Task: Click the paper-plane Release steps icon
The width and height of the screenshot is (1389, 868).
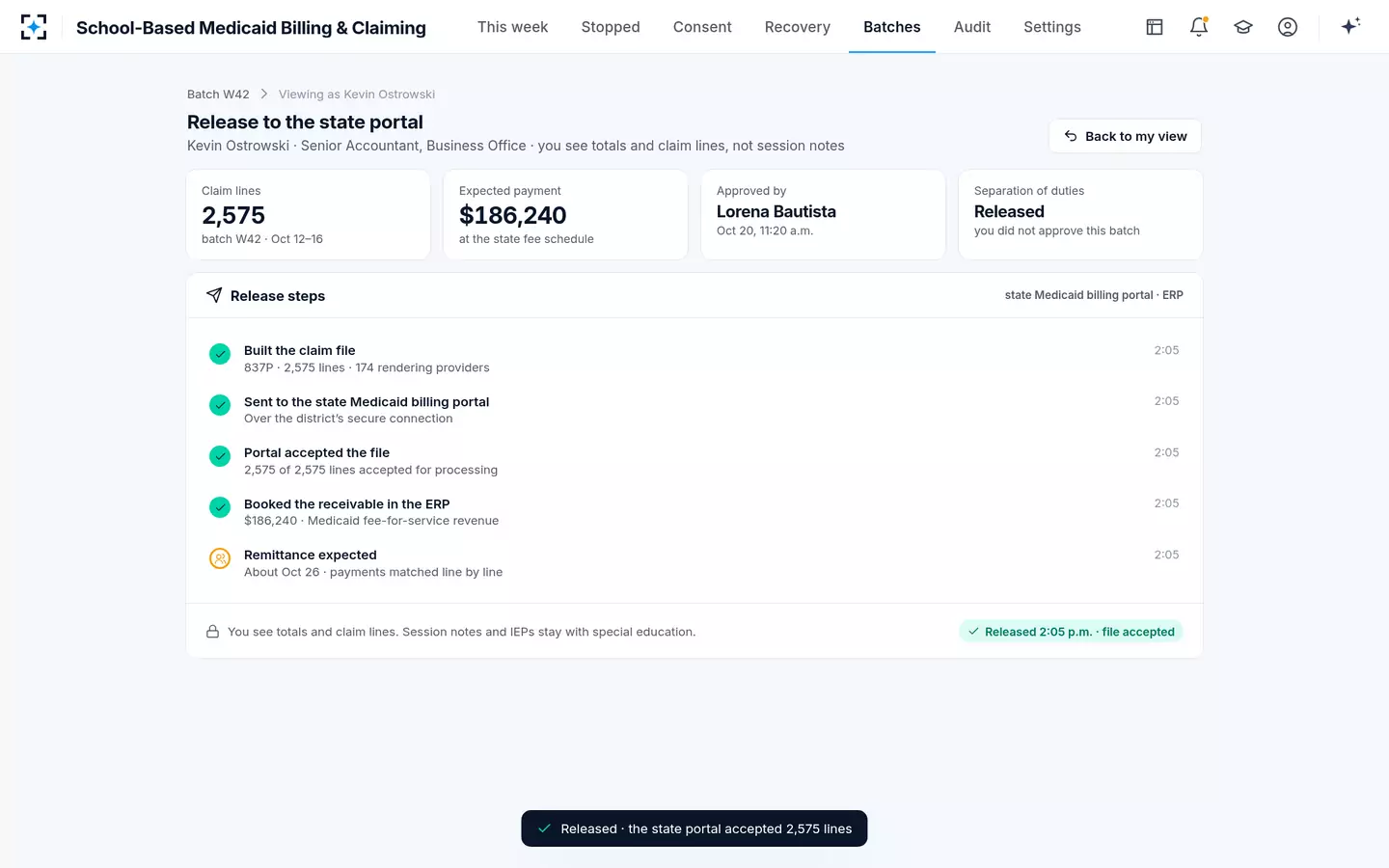Action: (x=214, y=295)
